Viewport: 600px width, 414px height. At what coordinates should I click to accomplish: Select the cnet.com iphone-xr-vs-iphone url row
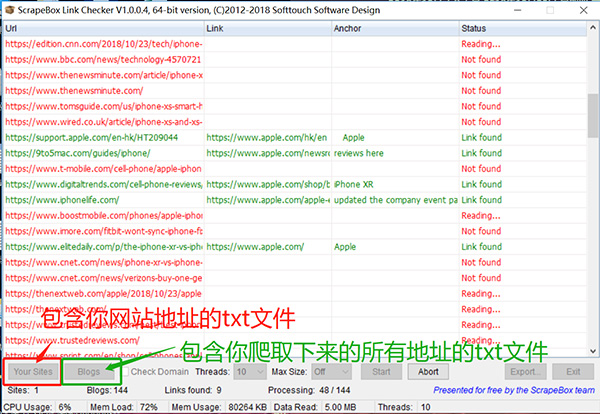(x=295, y=262)
